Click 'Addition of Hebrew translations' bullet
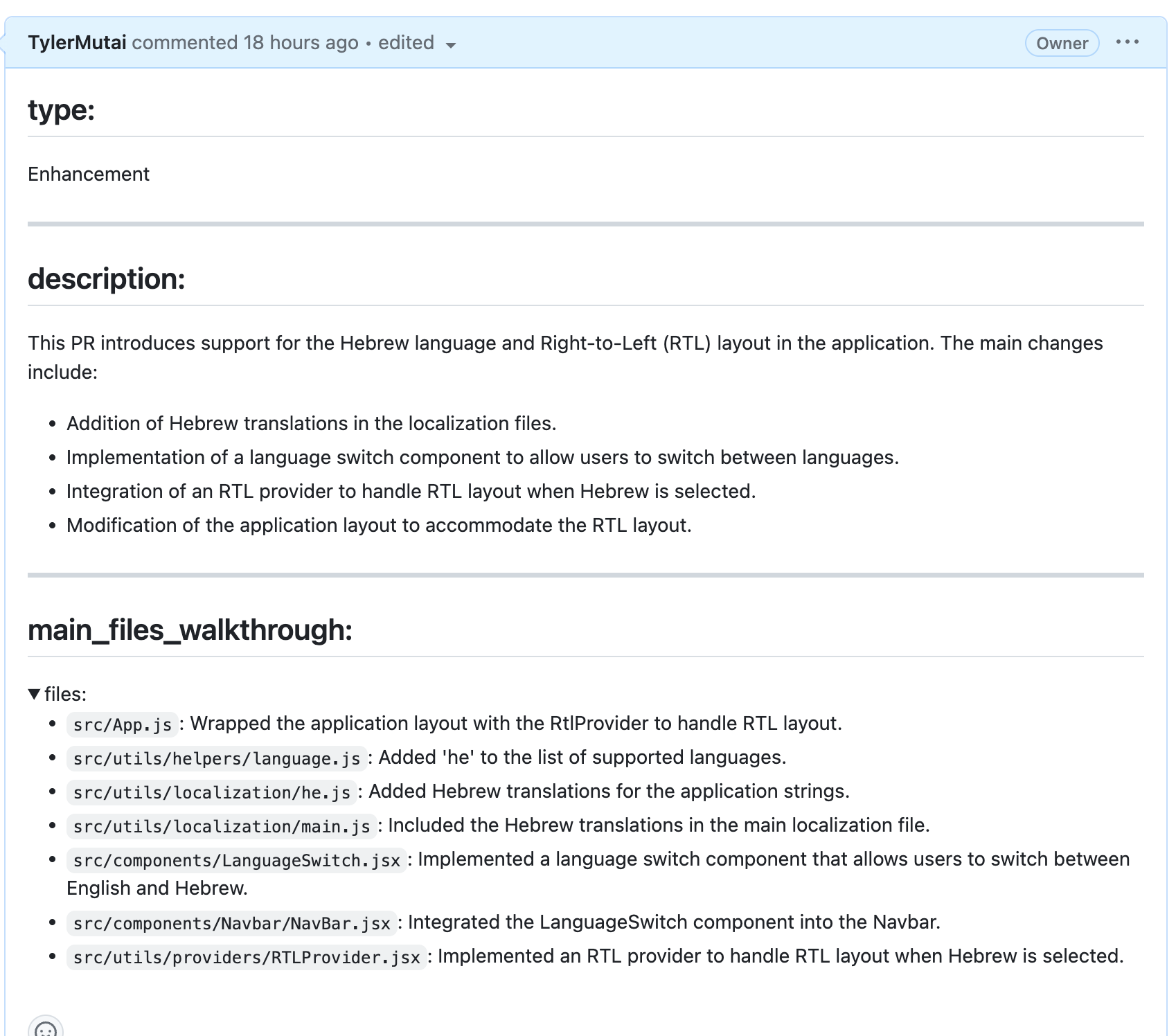This screenshot has height=1036, width=1176. [x=312, y=423]
